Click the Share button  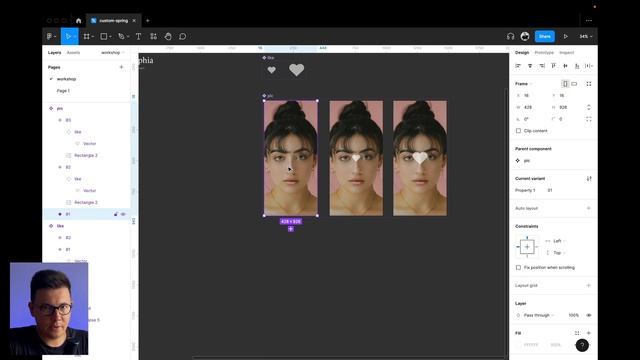tap(544, 36)
